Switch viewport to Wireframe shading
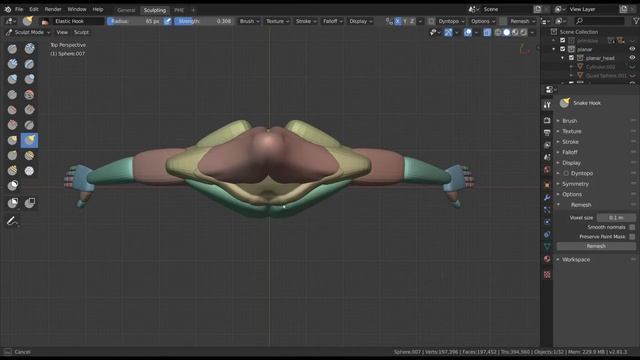The image size is (640, 360). pos(498,32)
